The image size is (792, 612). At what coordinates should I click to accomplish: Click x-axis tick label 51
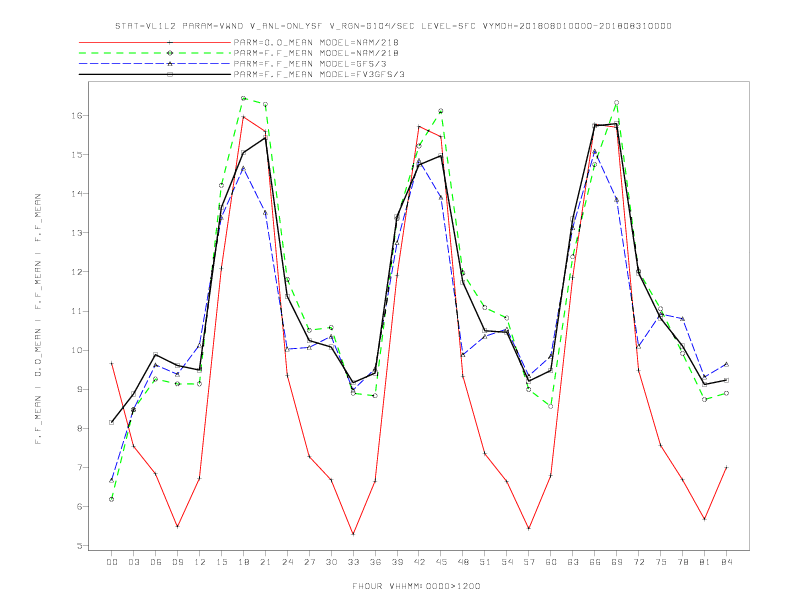[x=485, y=562]
